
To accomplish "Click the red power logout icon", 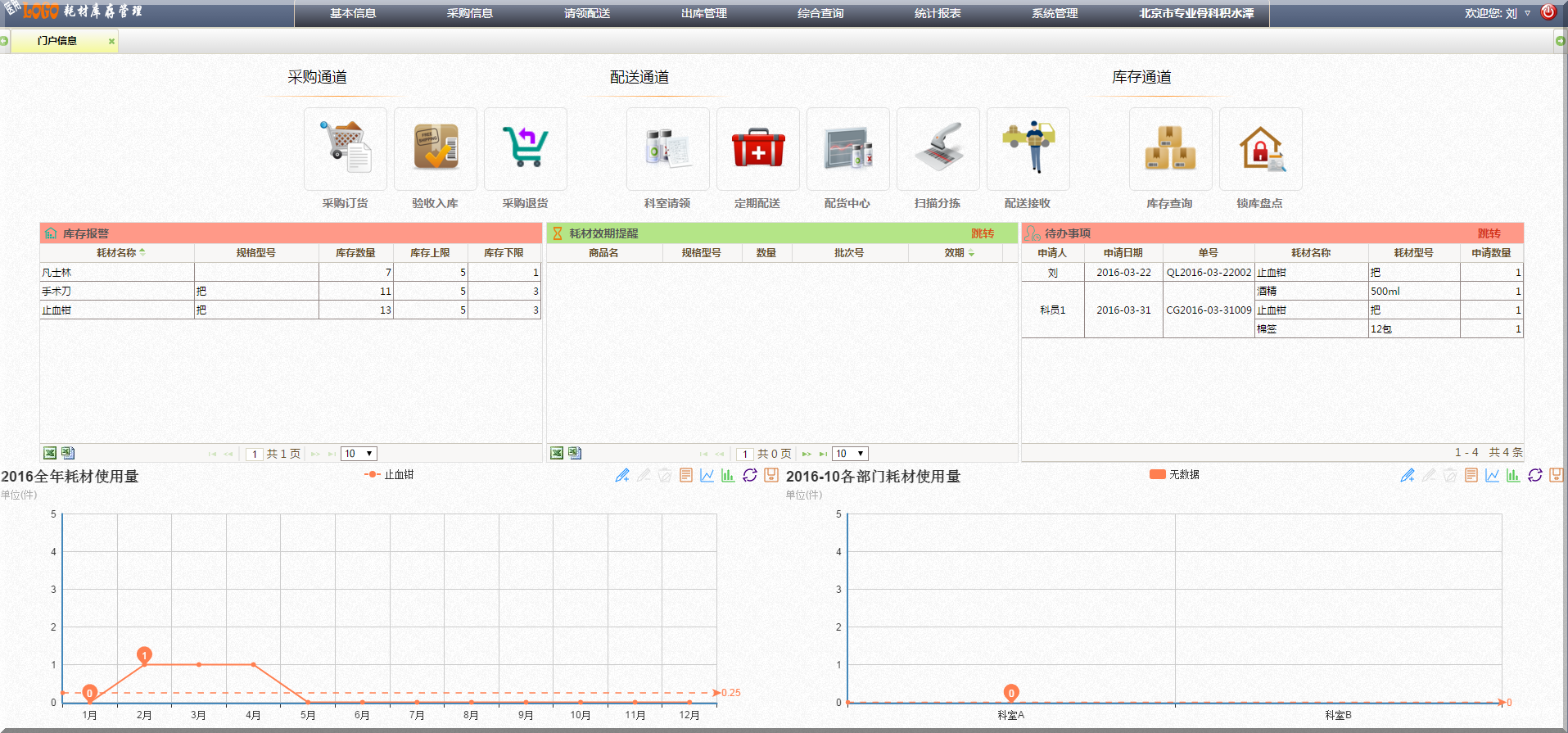I will (1548, 12).
